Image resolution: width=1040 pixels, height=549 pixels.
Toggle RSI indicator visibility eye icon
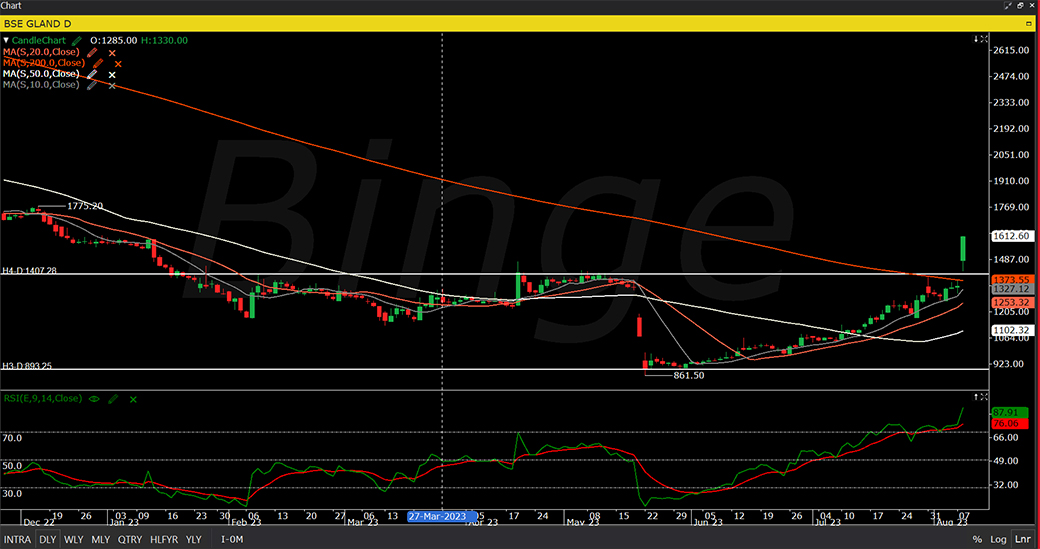(x=94, y=399)
